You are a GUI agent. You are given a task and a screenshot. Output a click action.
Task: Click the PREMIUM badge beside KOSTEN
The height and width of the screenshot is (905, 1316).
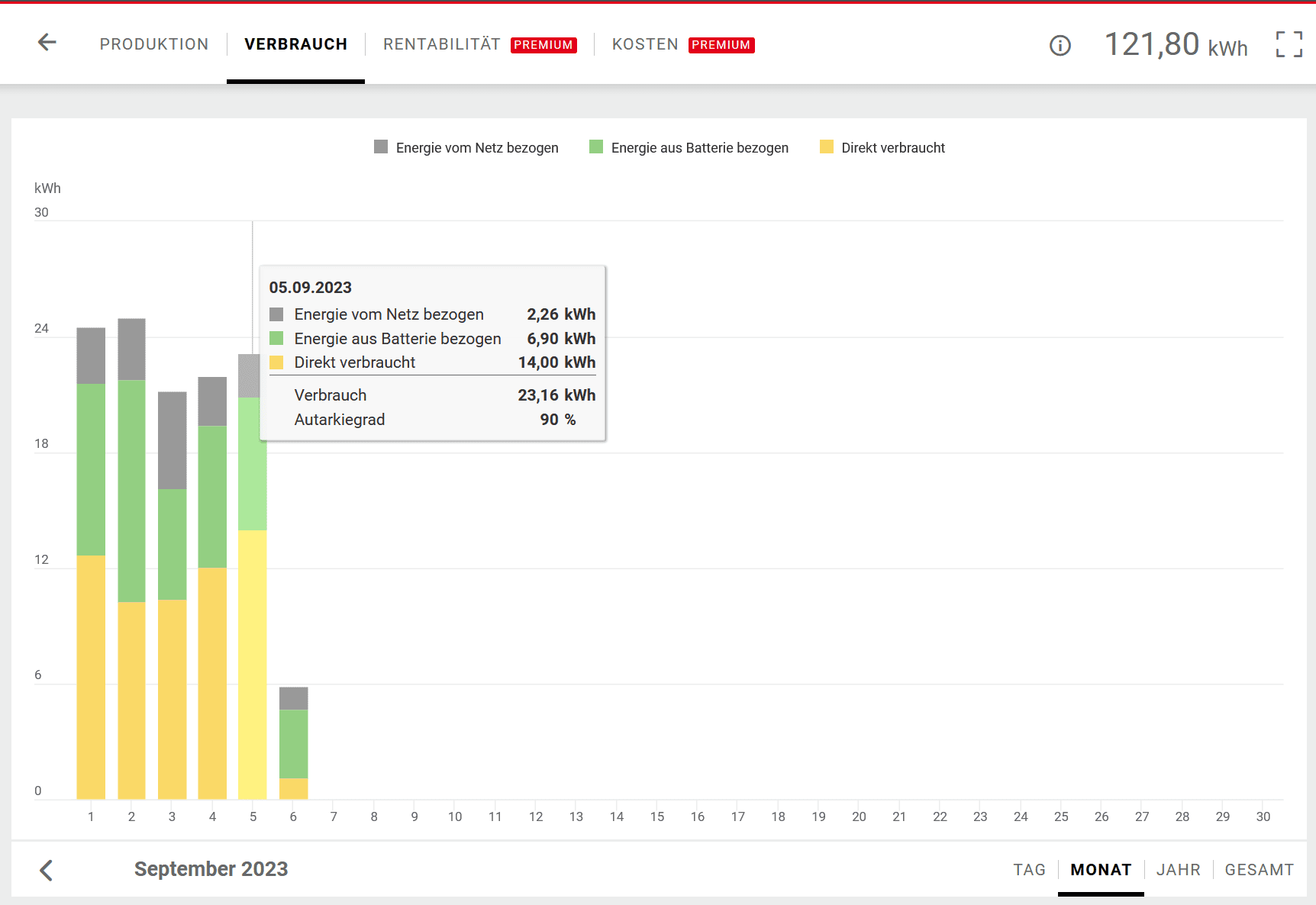click(721, 45)
